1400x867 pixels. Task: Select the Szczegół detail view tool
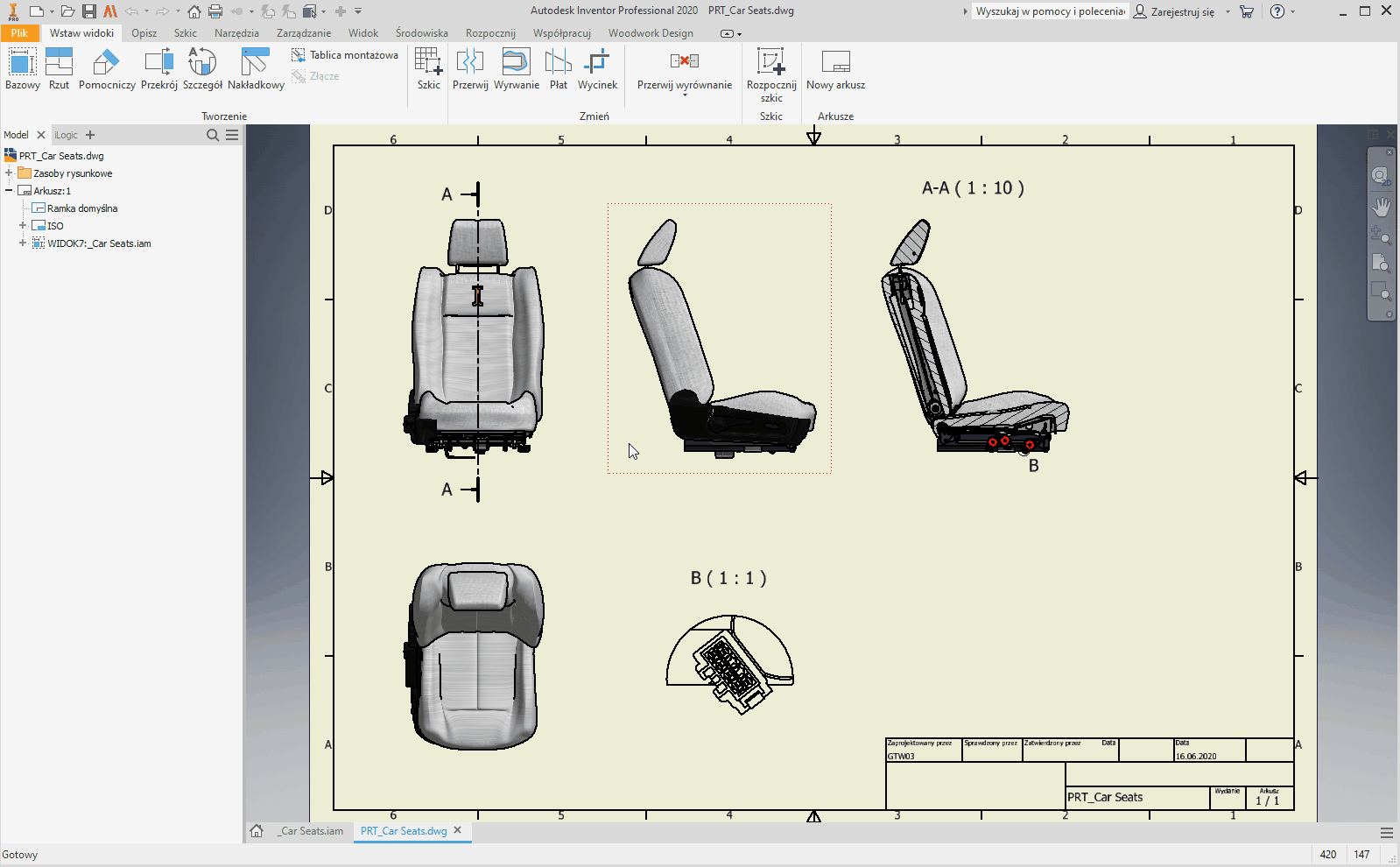(x=202, y=68)
